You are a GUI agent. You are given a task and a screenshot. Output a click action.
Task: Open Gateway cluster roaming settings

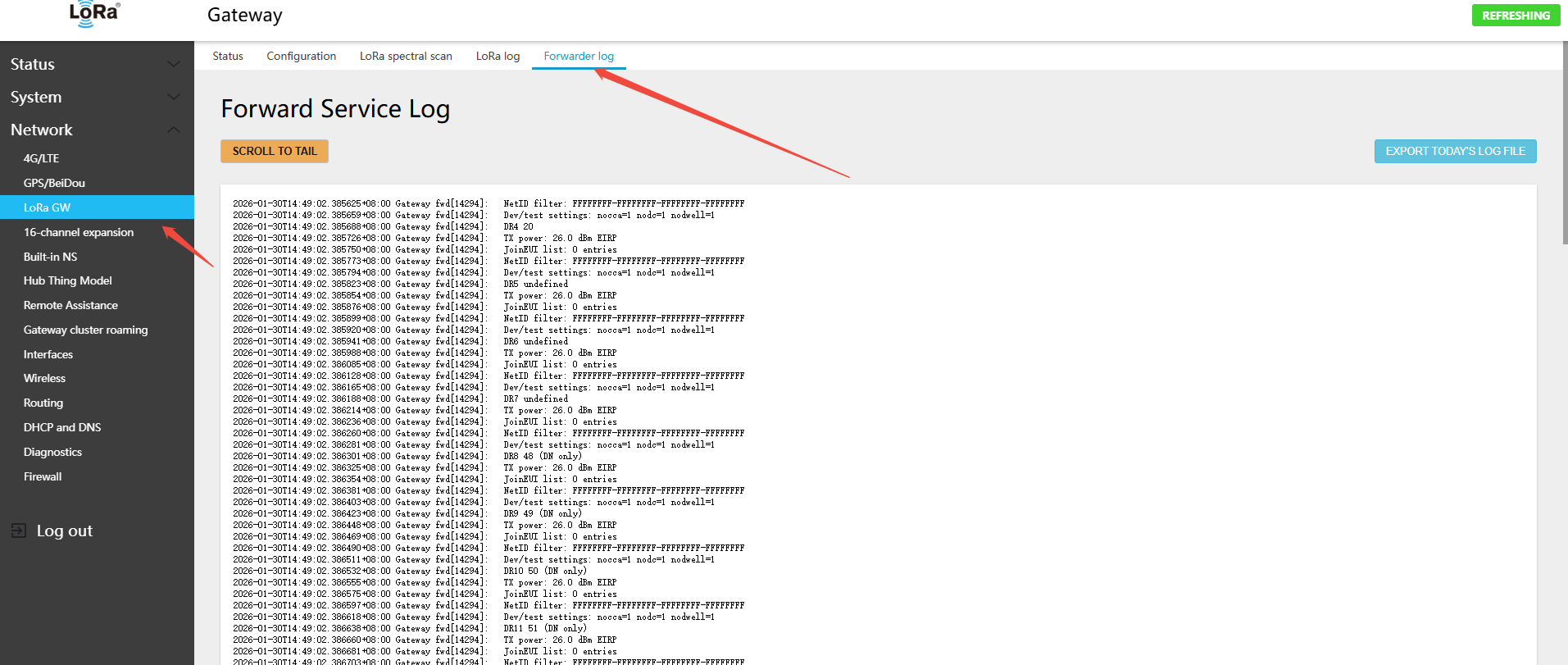pos(85,330)
